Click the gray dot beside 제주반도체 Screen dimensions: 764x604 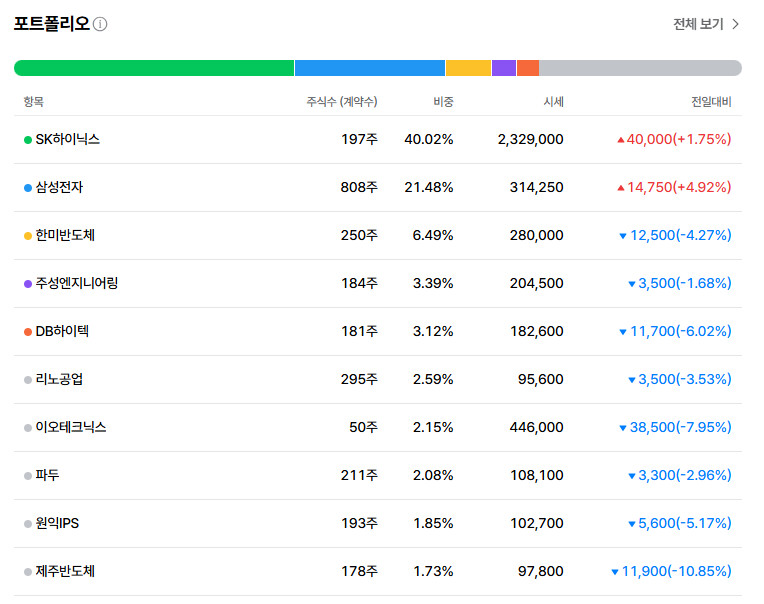click(28, 572)
